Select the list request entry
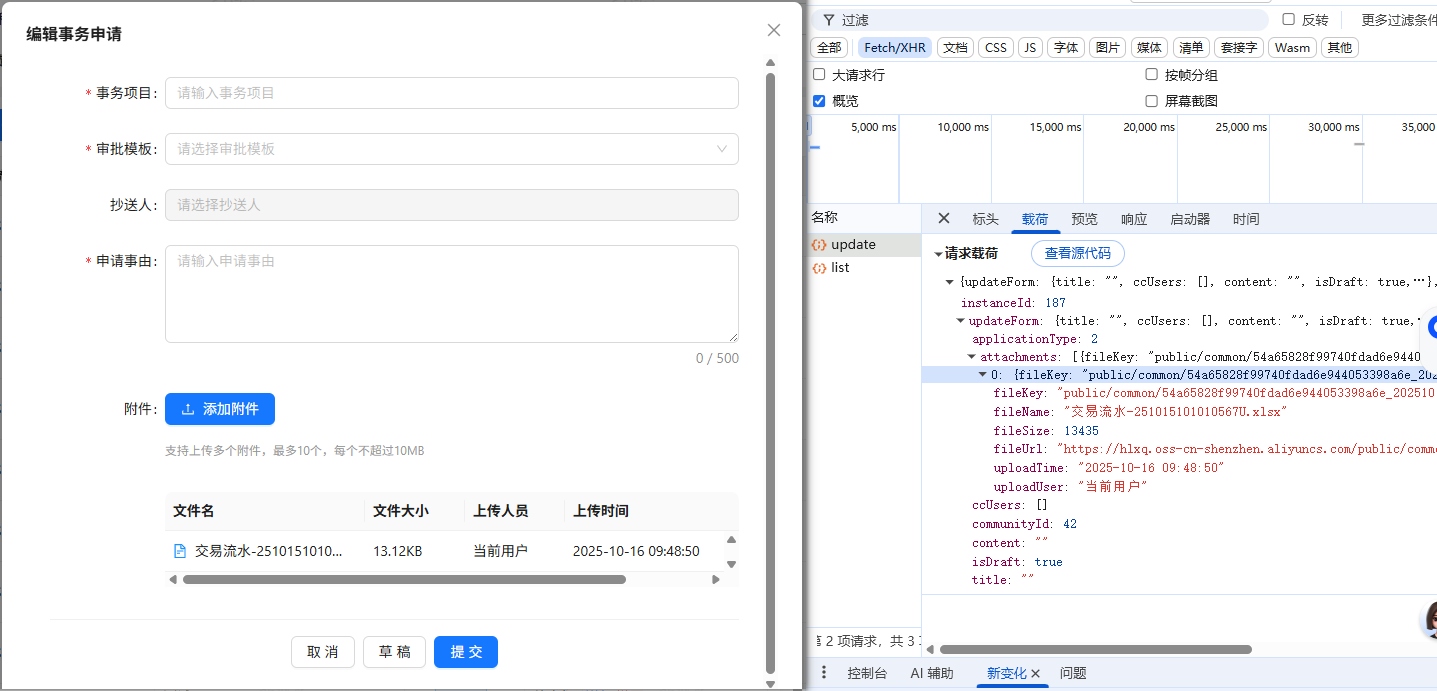This screenshot has height=691, width=1437. pyautogui.click(x=840, y=268)
